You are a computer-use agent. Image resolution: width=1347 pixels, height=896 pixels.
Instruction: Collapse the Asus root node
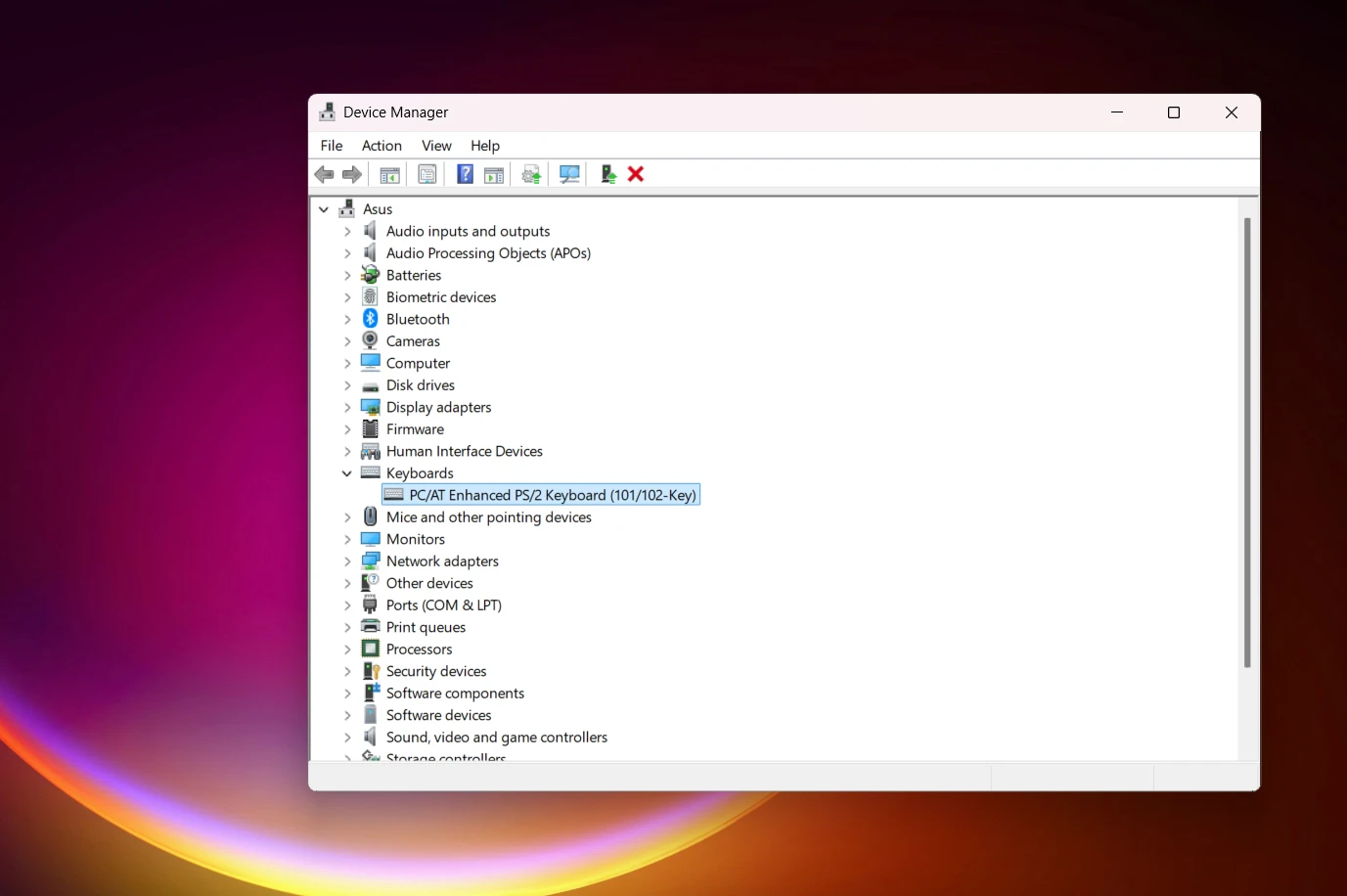tap(324, 209)
